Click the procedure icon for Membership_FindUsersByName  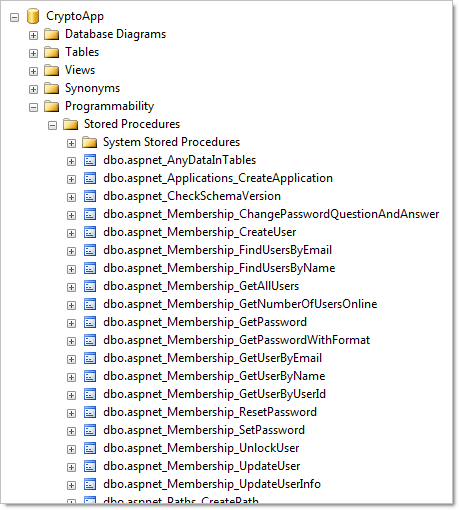pos(90,268)
